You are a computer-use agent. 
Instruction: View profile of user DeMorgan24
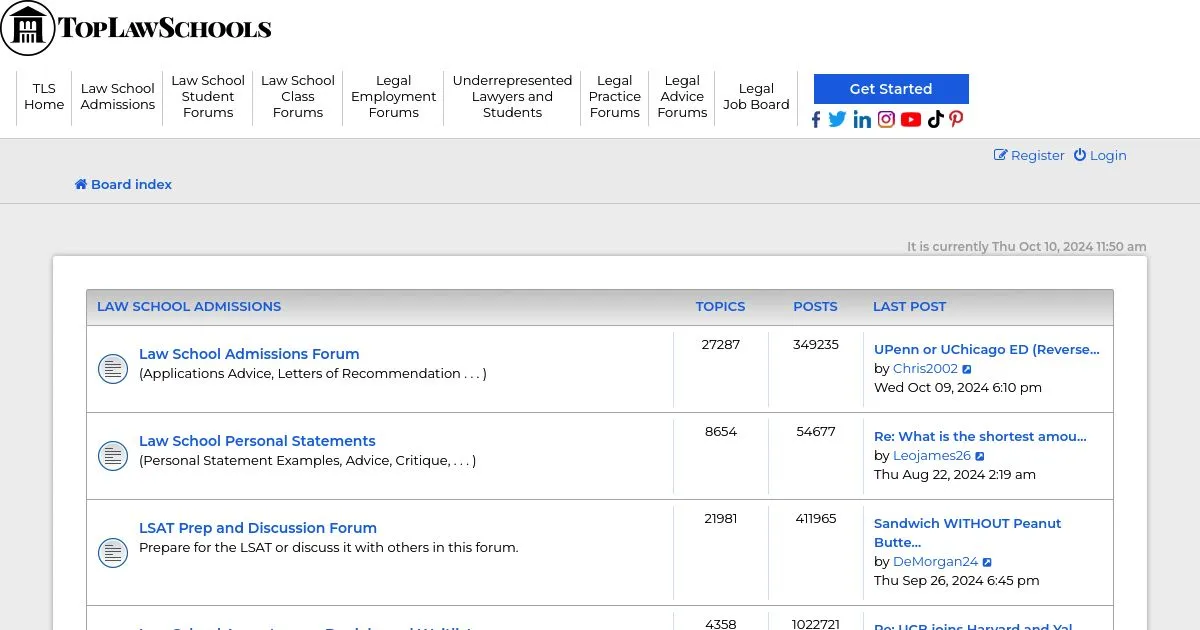pyautogui.click(x=935, y=562)
